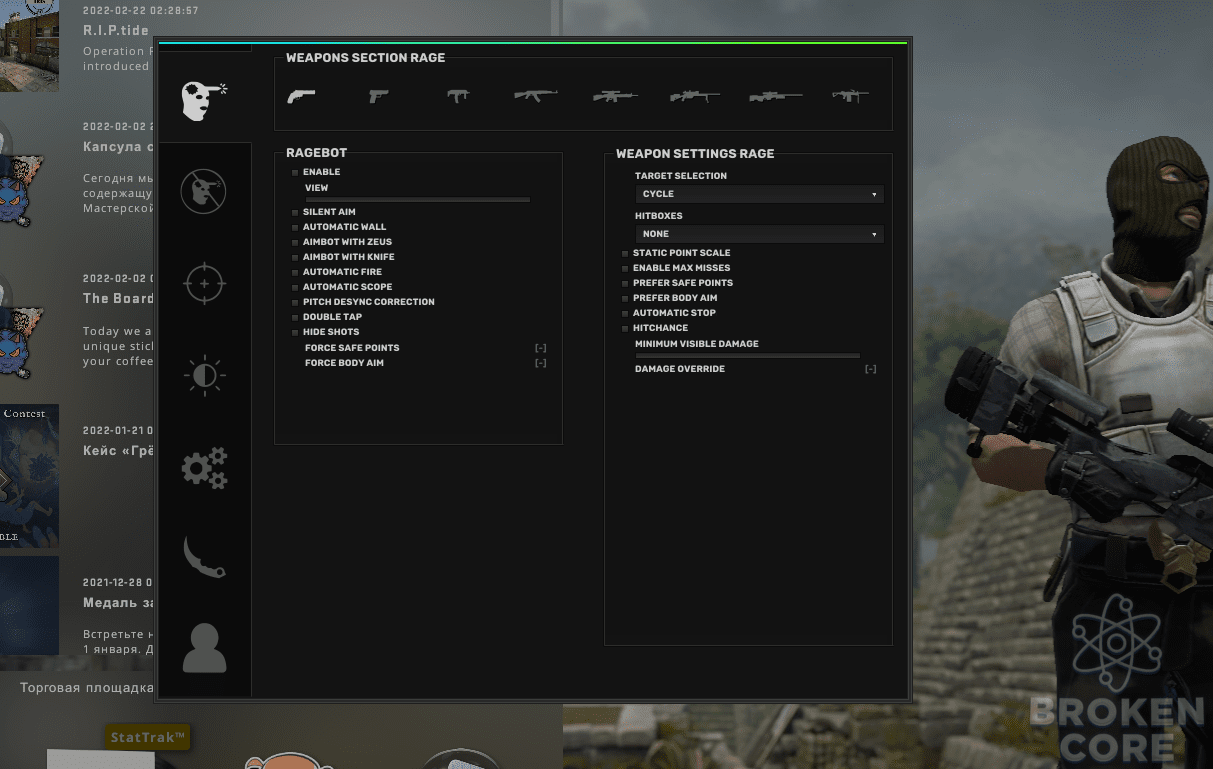Toggle the Hide Shots checkbox
Screen dimensions: 1213x769
coord(295,333)
